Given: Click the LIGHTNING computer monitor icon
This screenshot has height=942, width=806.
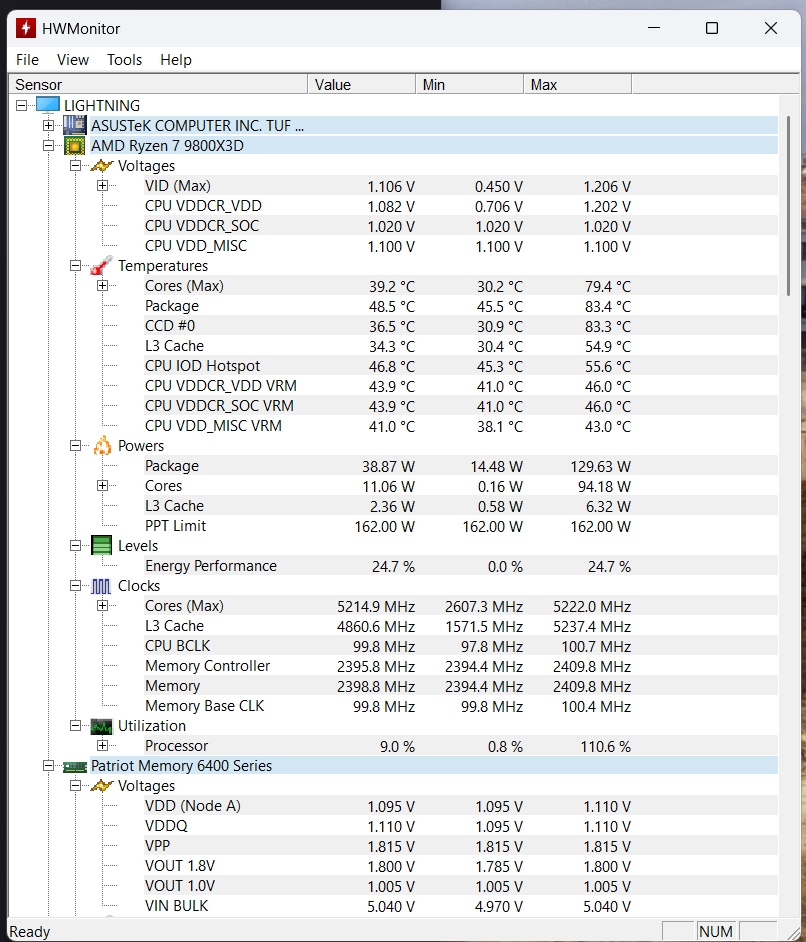Looking at the screenshot, I should pos(48,105).
